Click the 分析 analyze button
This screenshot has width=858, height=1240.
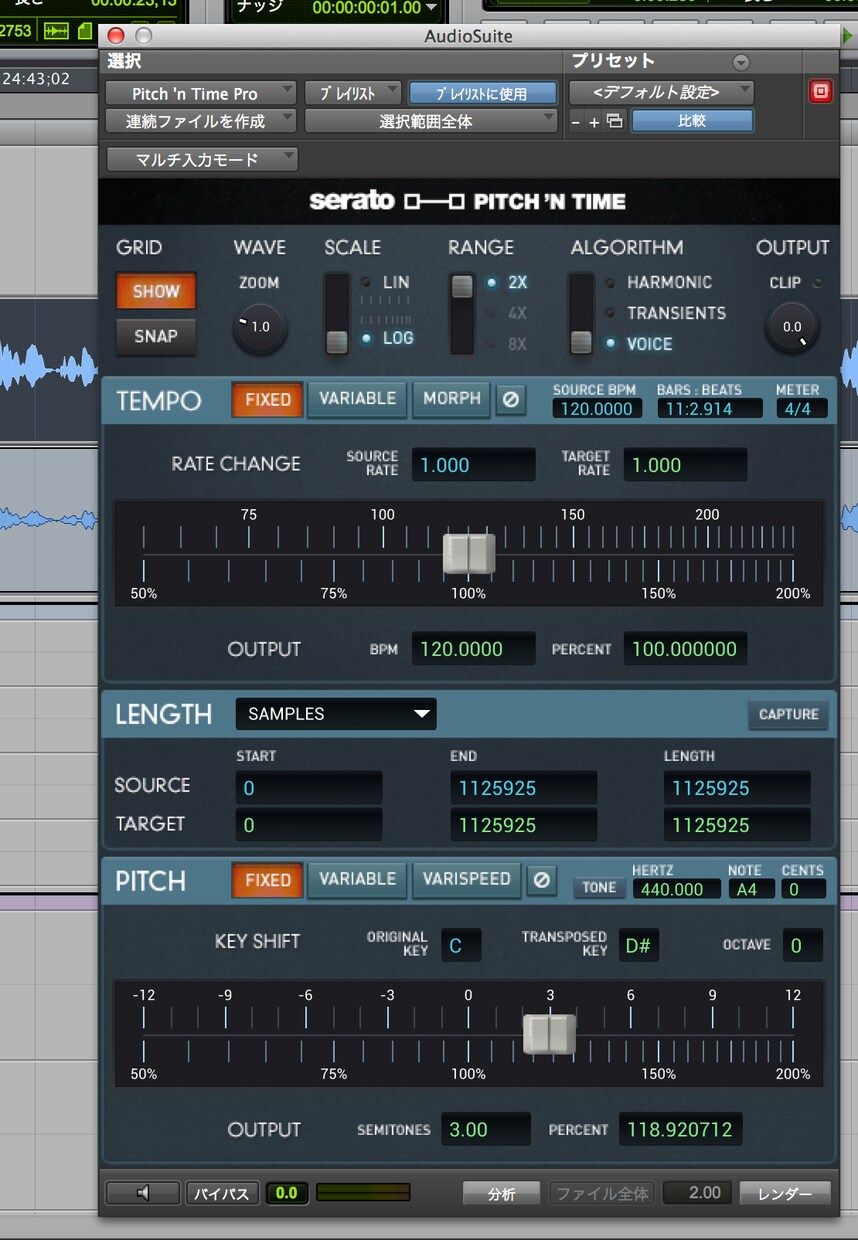(502, 1193)
